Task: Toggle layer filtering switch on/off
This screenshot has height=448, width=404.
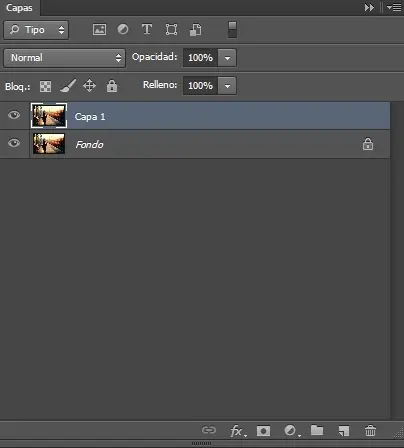Action: 233,30
